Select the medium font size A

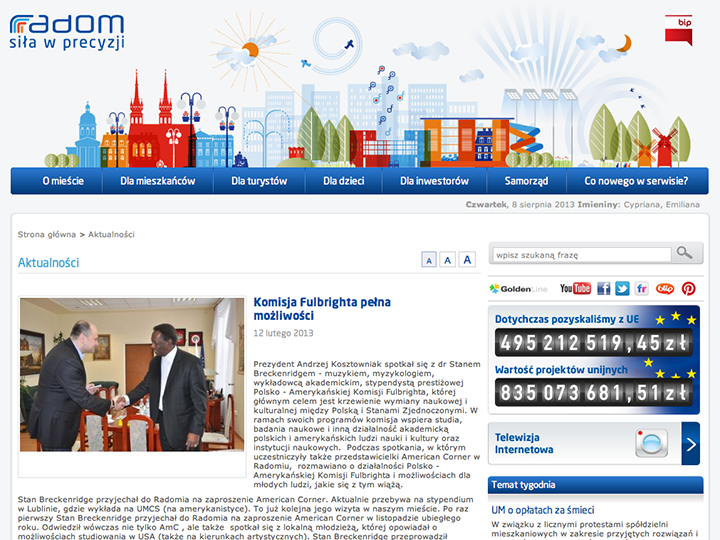(x=447, y=260)
